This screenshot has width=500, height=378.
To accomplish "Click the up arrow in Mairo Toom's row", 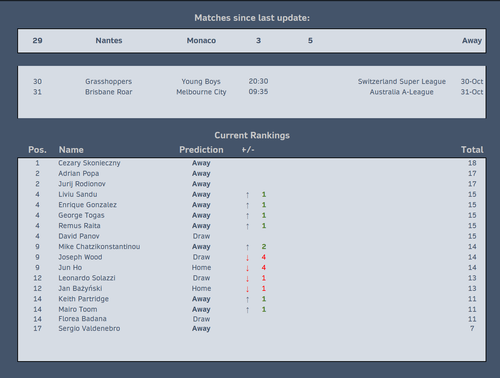I will point(248,310).
